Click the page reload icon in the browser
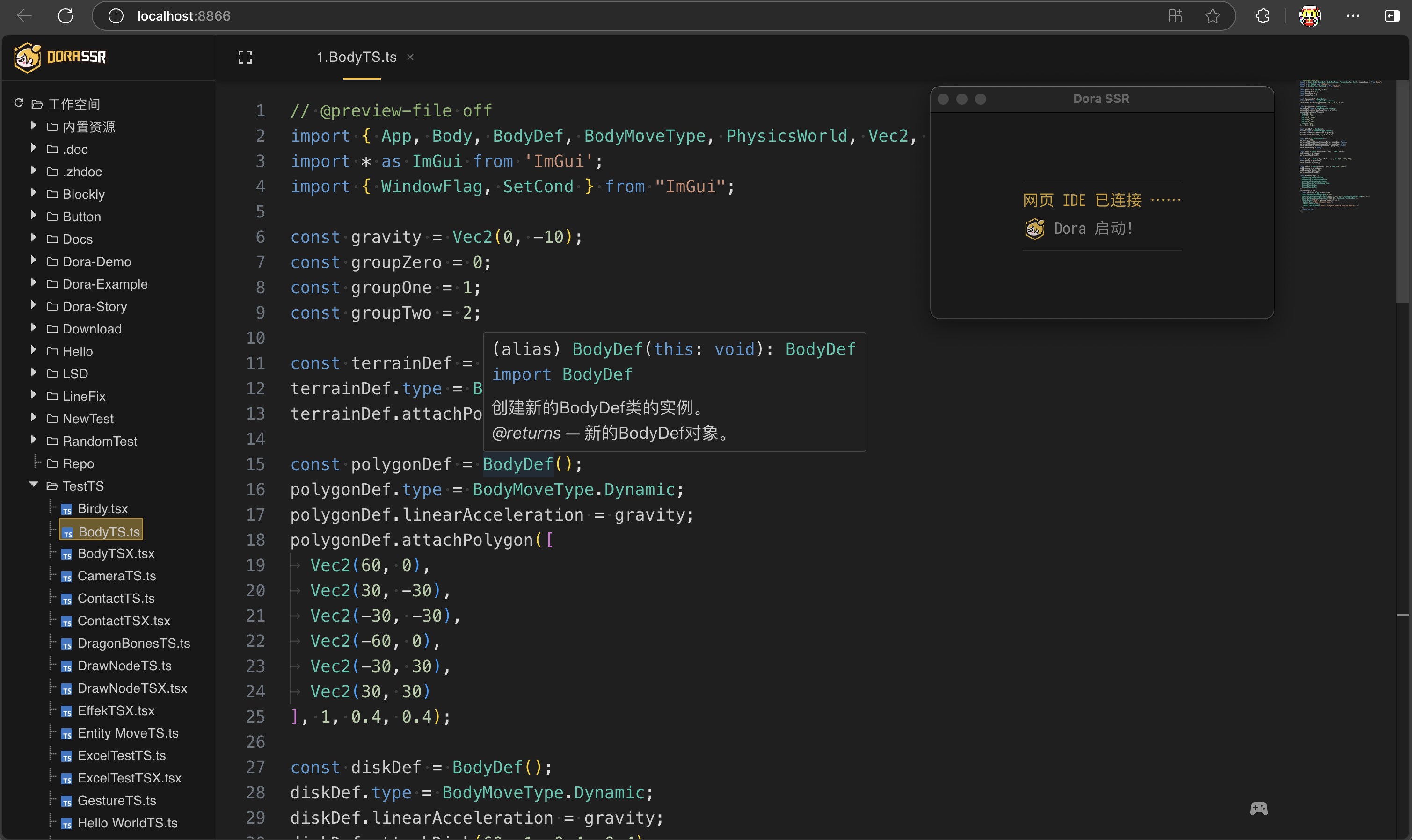1412x840 pixels. point(65,15)
